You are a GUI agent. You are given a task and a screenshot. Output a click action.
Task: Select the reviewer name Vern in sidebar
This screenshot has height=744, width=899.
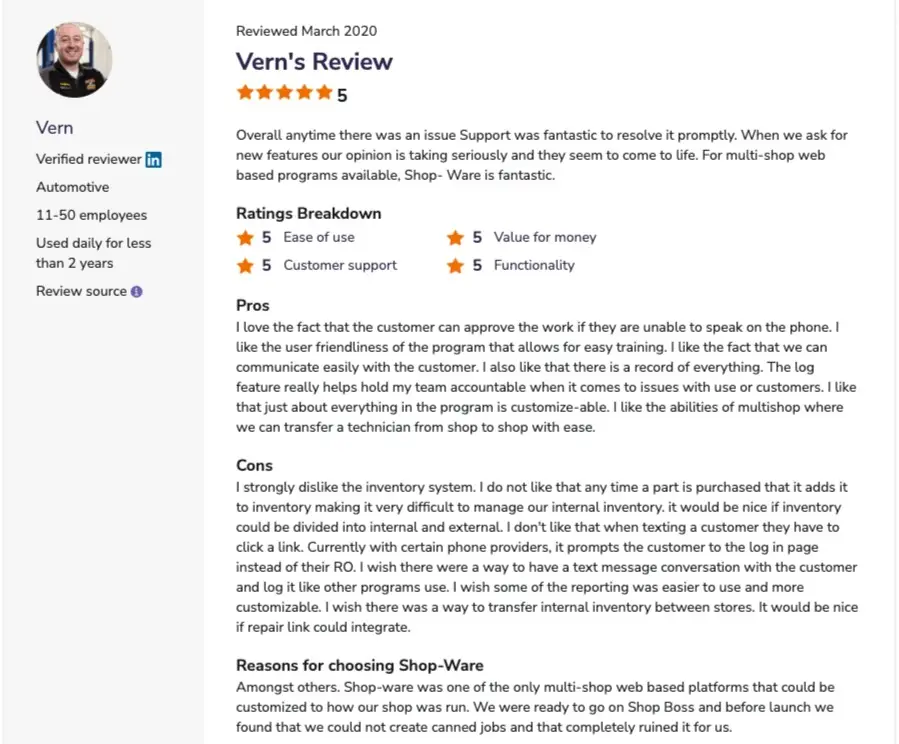click(x=55, y=128)
